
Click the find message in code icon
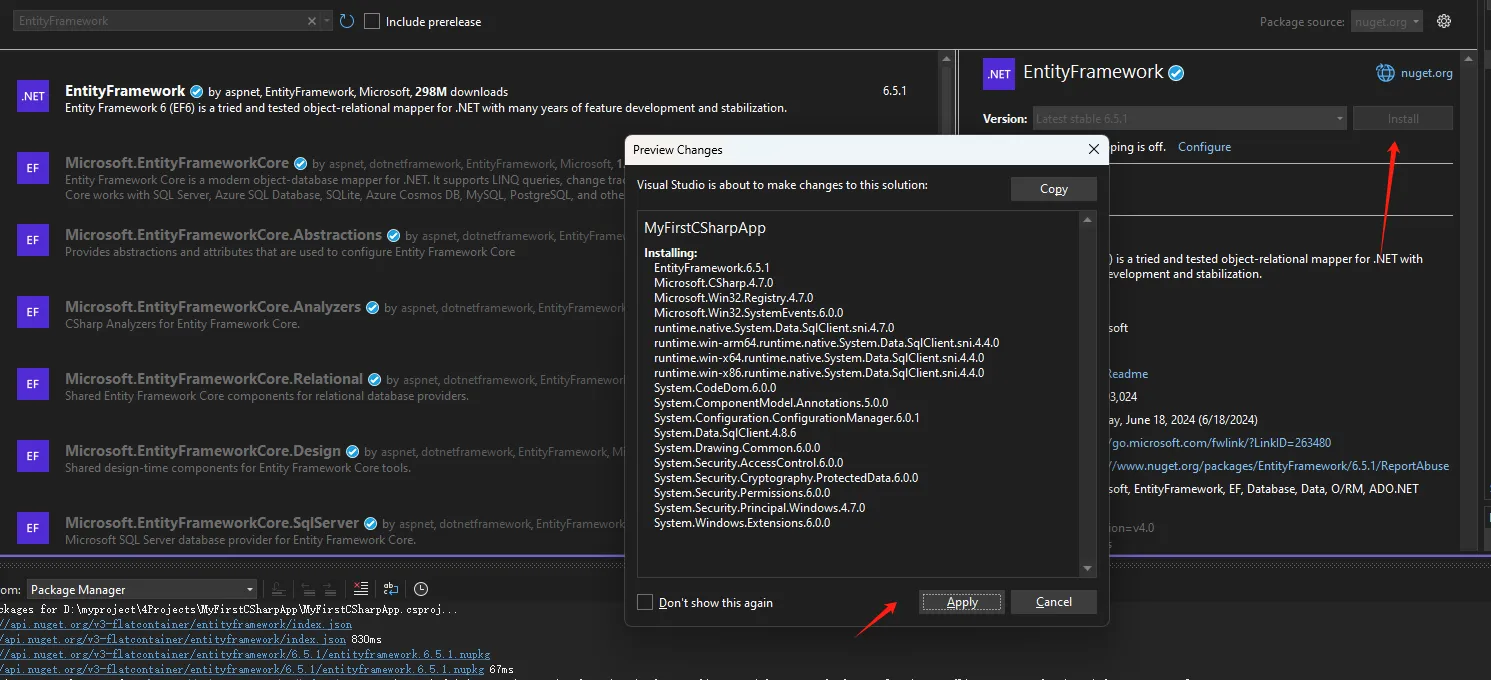(278, 589)
